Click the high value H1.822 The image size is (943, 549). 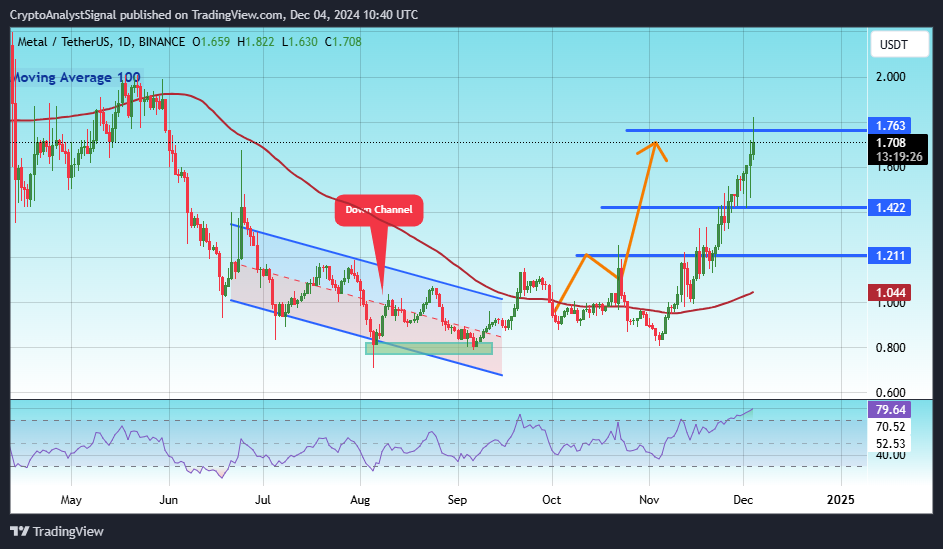pos(256,42)
